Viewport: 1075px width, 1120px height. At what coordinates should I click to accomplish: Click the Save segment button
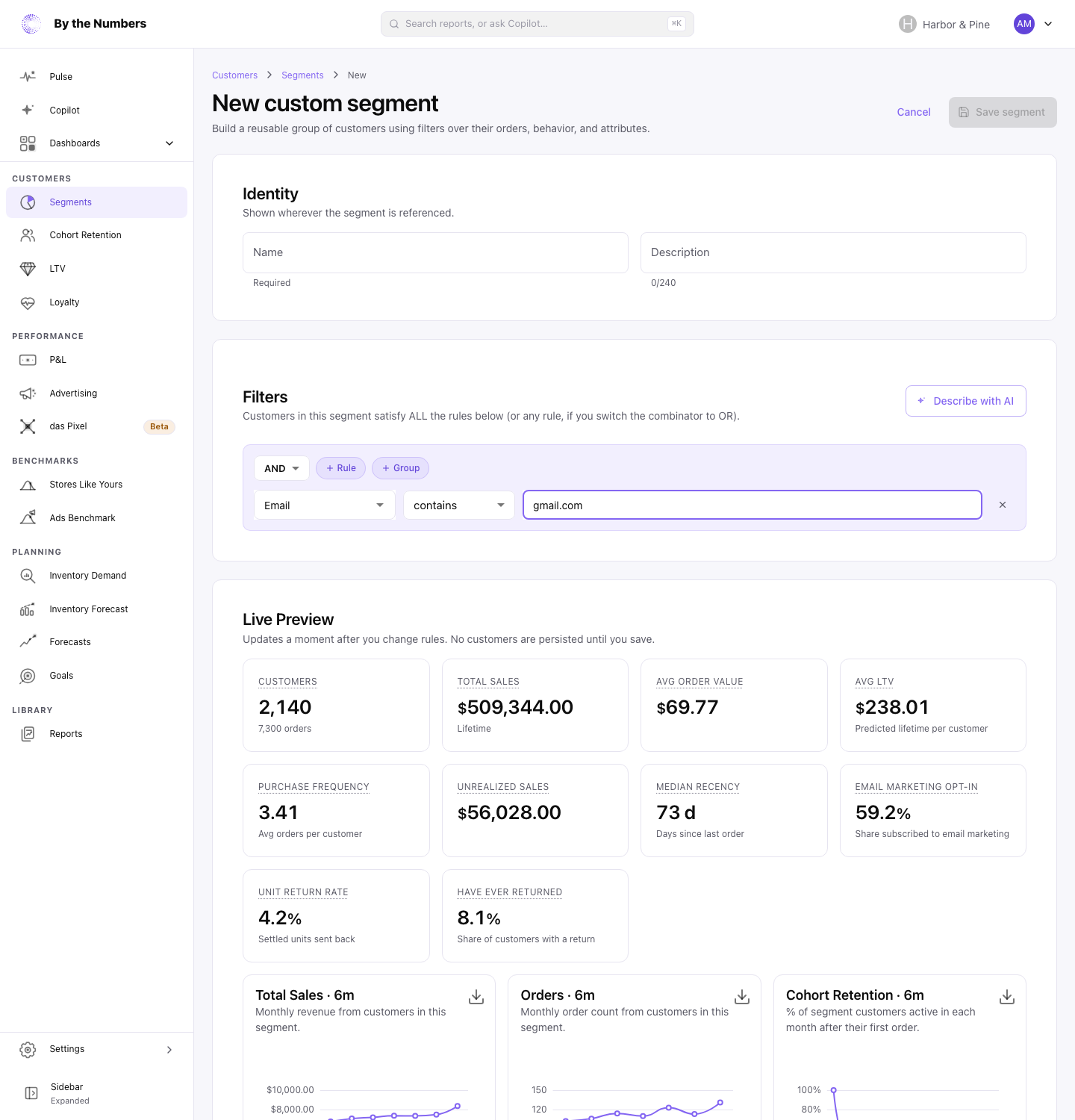[1003, 112]
